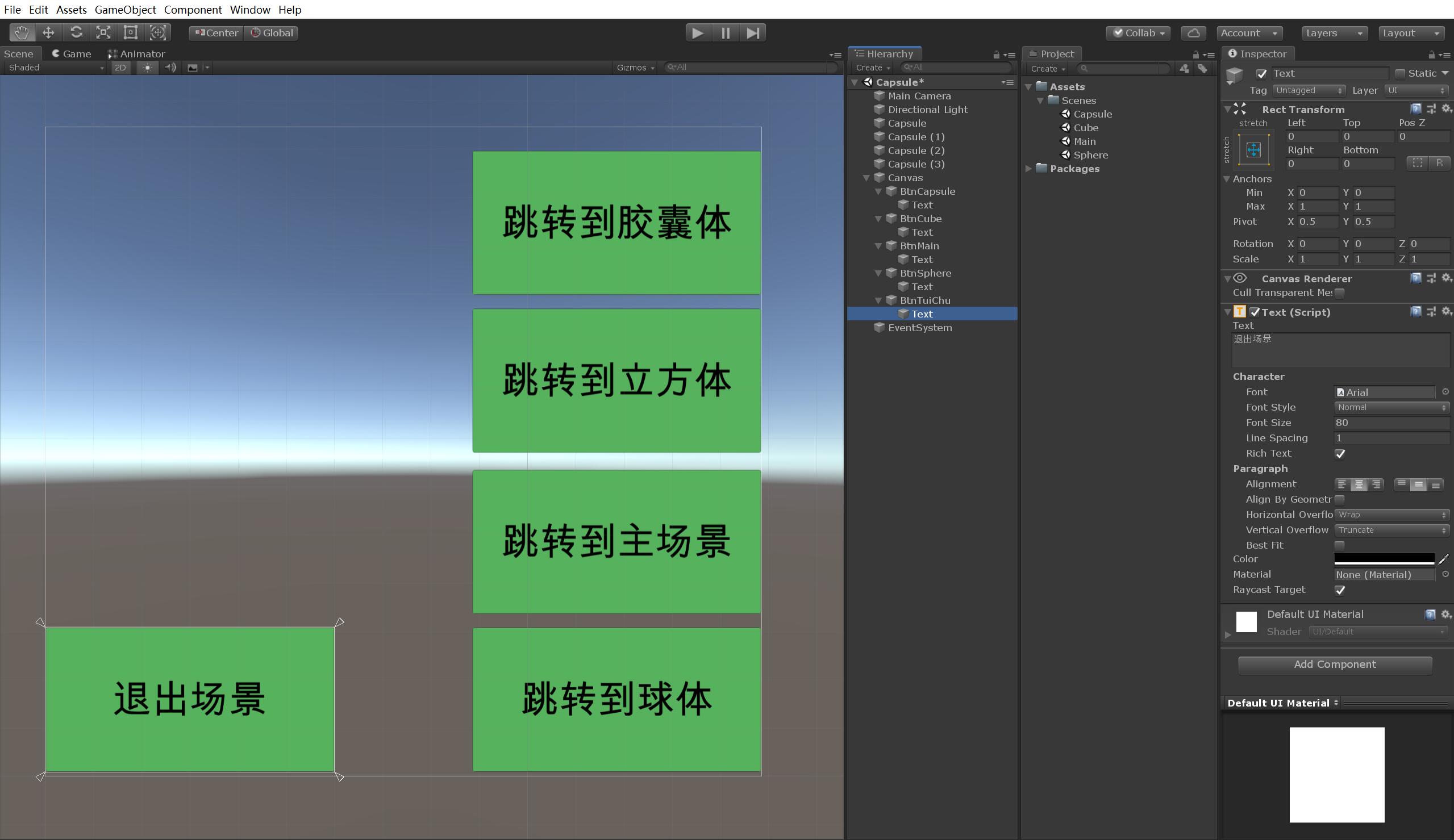Open the Component menu
Image resolution: width=1454 pixels, height=840 pixels.
point(193,9)
